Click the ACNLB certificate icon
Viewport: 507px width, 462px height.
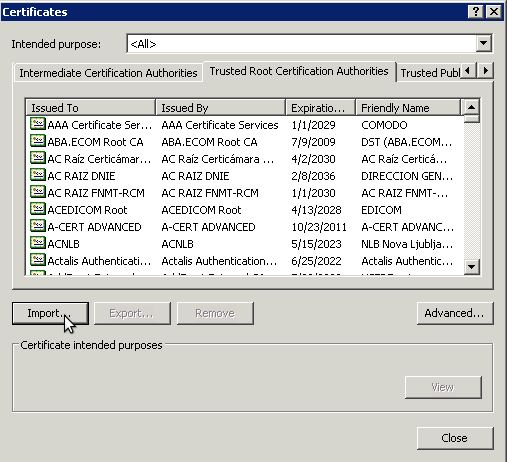(38, 243)
